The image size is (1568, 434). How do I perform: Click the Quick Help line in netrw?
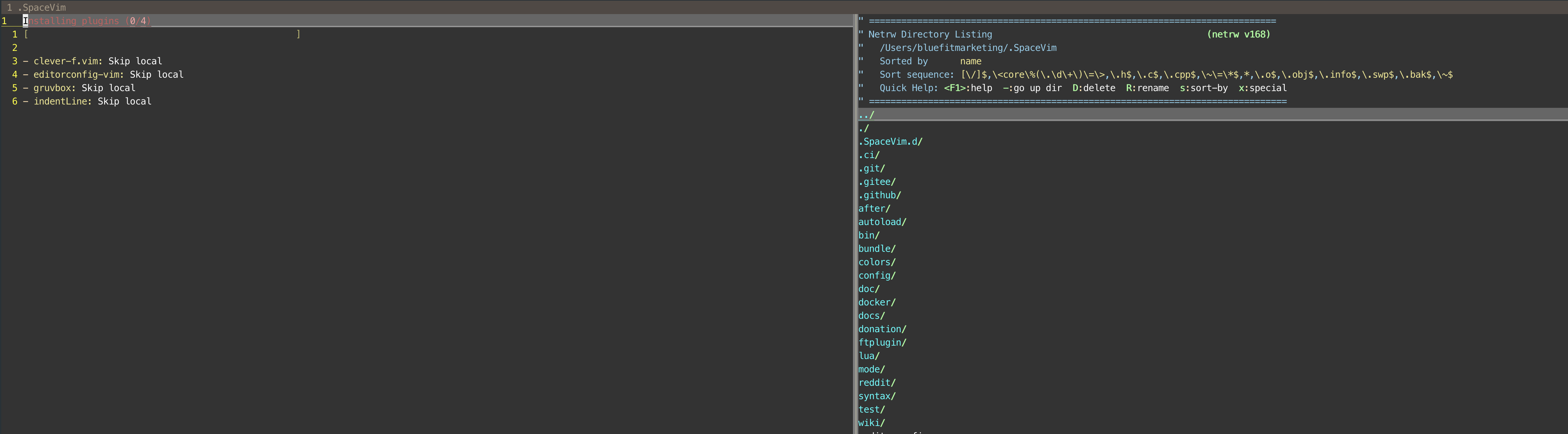coord(1083,88)
